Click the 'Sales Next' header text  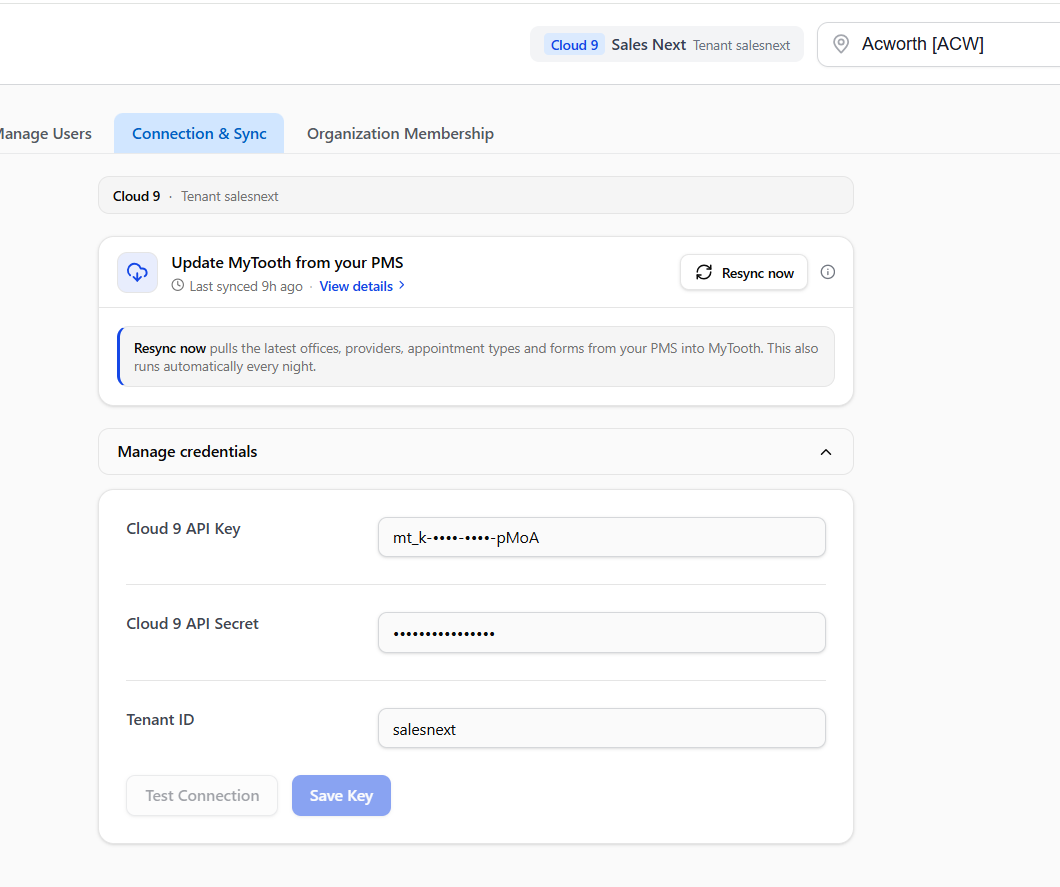click(x=648, y=45)
